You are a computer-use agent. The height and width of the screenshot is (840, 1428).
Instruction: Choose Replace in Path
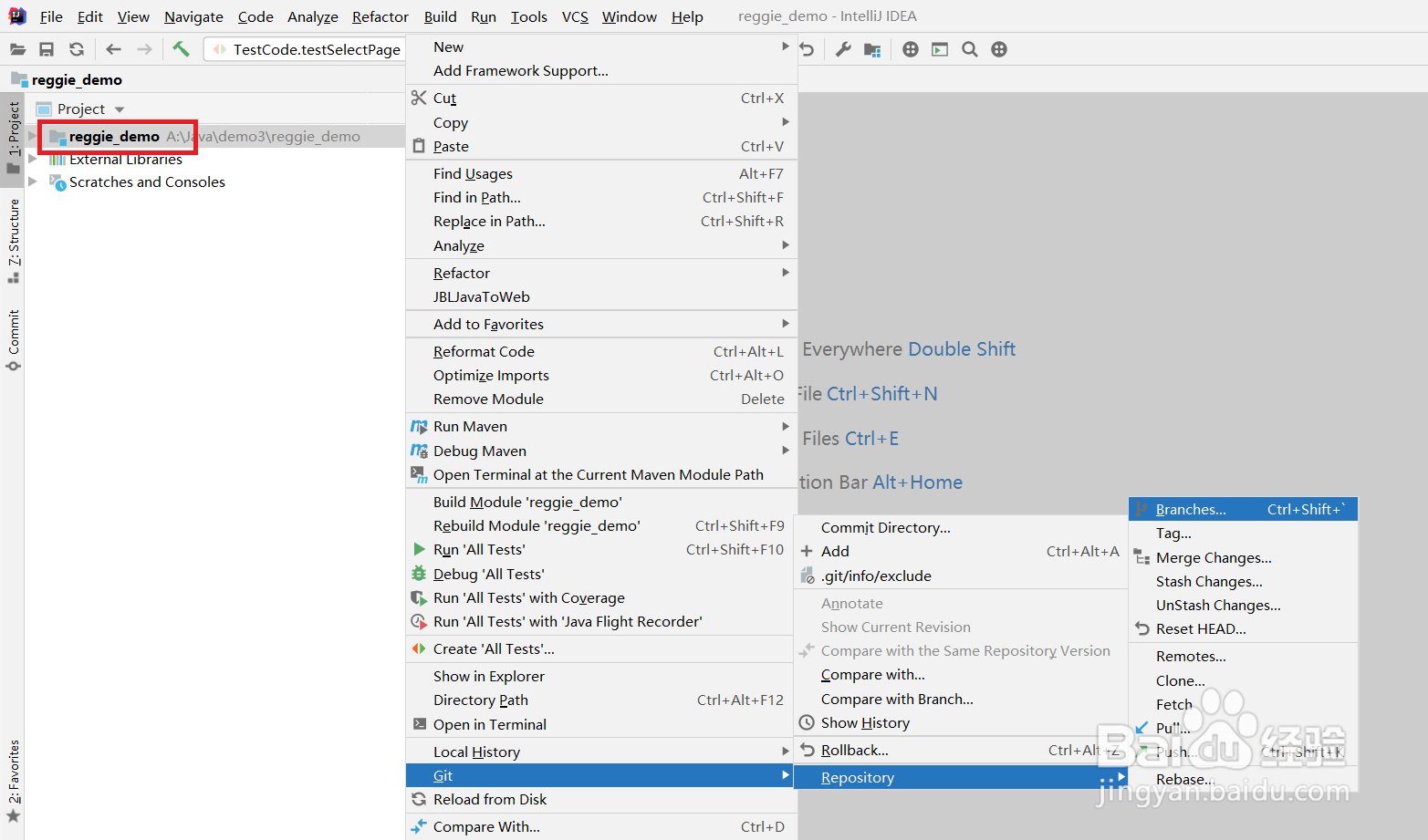pyautogui.click(x=601, y=221)
